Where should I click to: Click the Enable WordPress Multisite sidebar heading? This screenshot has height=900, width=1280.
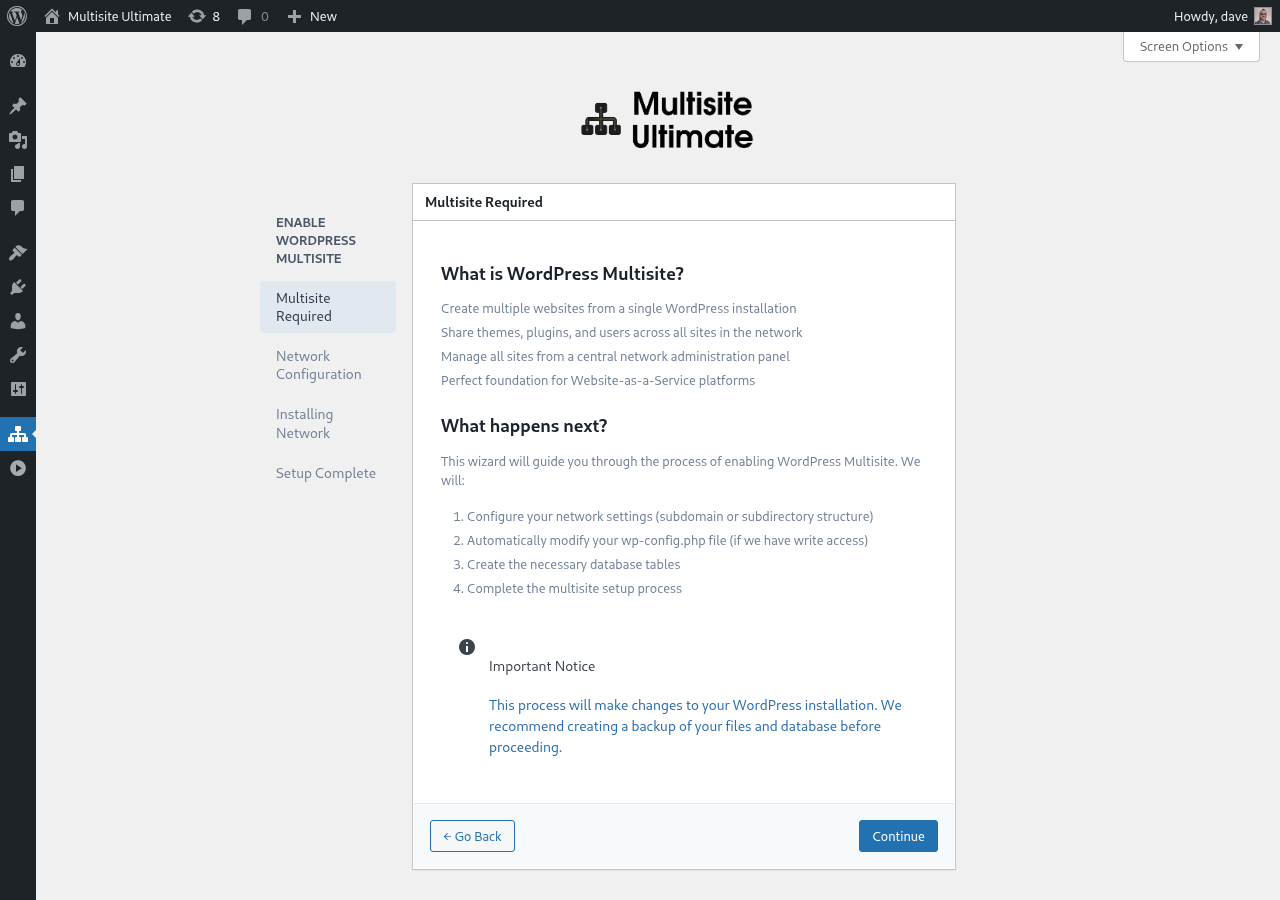[x=316, y=240]
